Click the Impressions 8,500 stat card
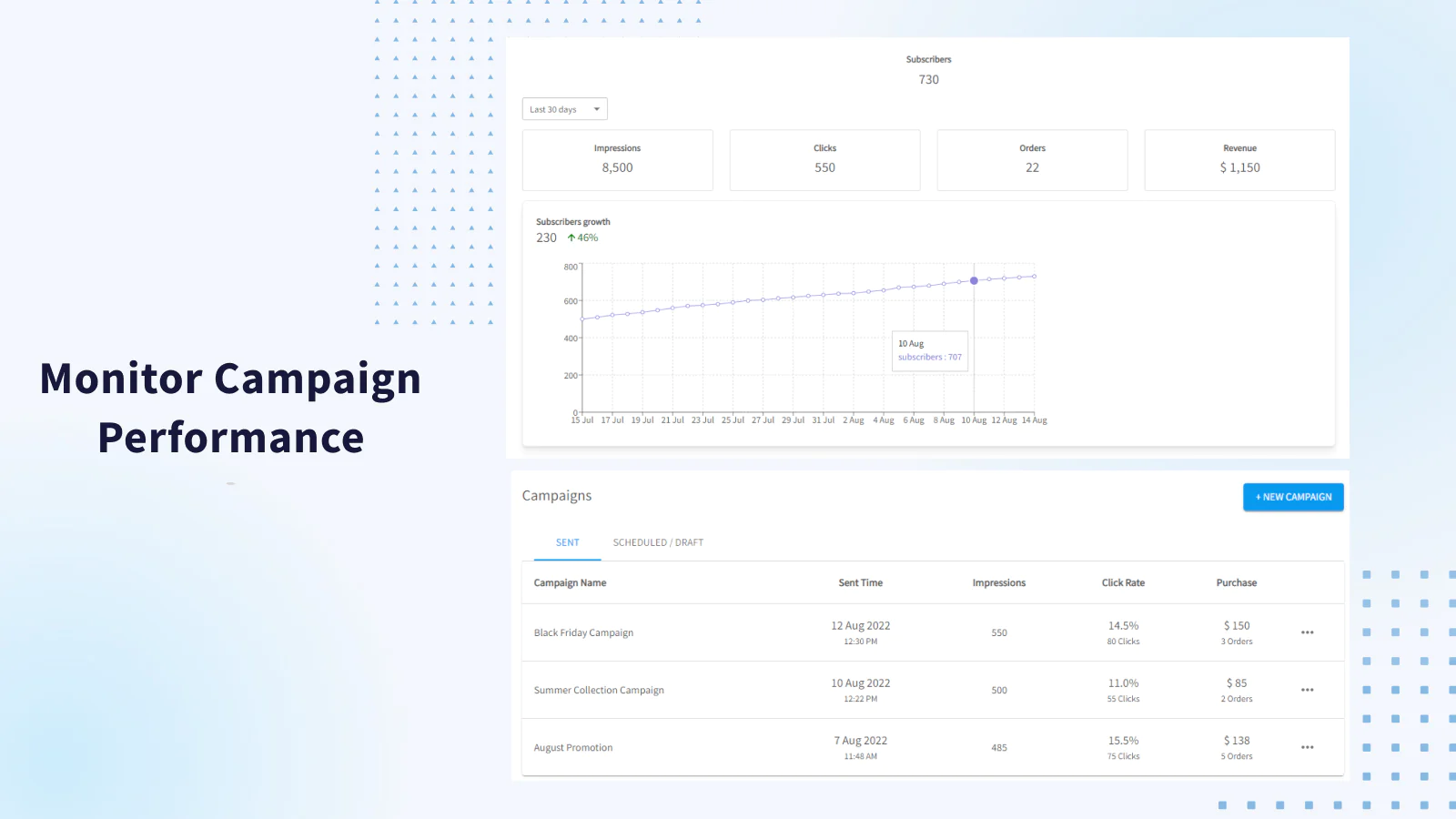 point(617,160)
